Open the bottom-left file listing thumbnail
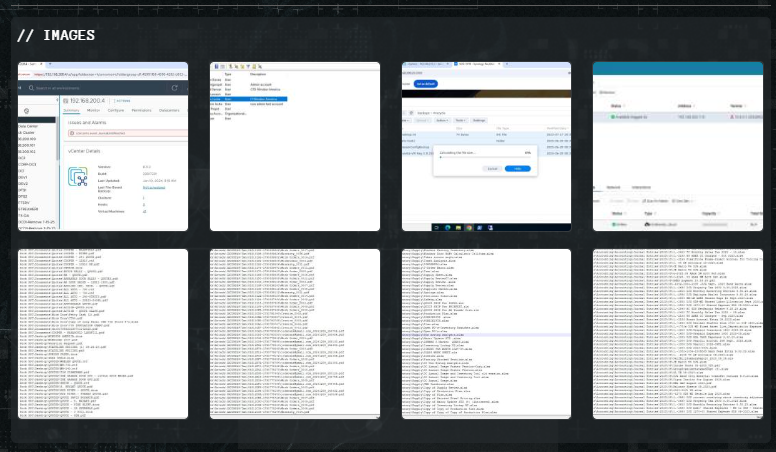 coord(103,333)
